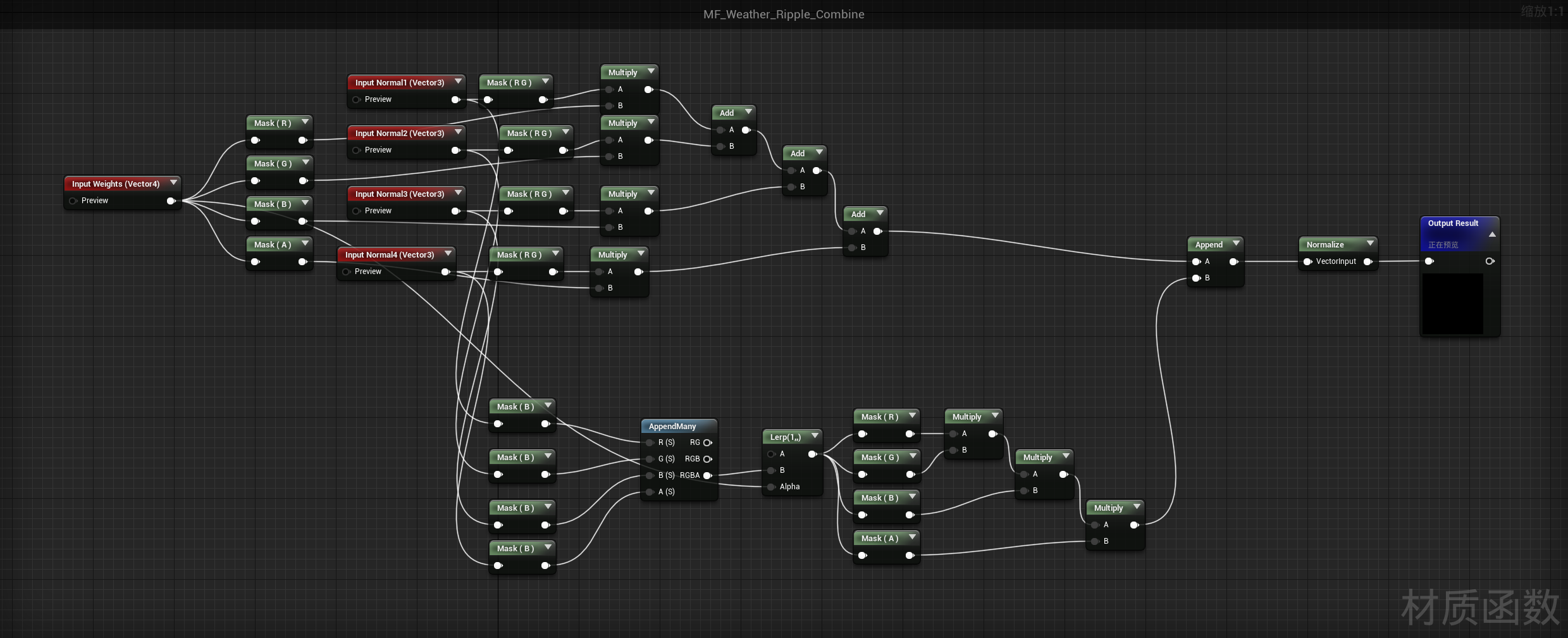This screenshot has width=1568, height=638.
Task: Click the AppendMany RG output pin
Action: (707, 442)
